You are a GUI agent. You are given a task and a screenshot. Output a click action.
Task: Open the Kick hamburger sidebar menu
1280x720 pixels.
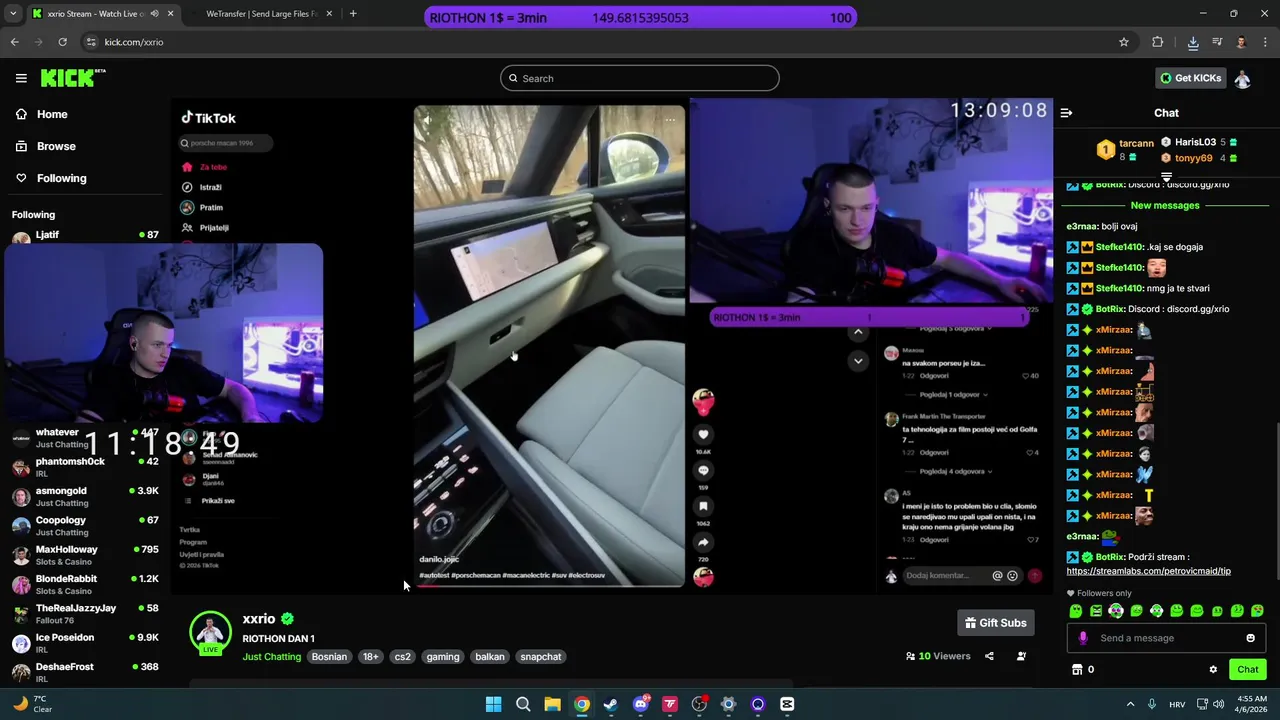(21, 78)
